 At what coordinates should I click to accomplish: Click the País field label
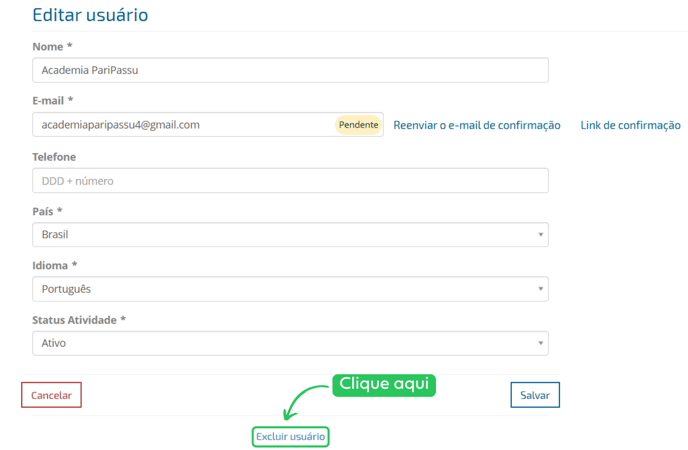click(x=47, y=211)
